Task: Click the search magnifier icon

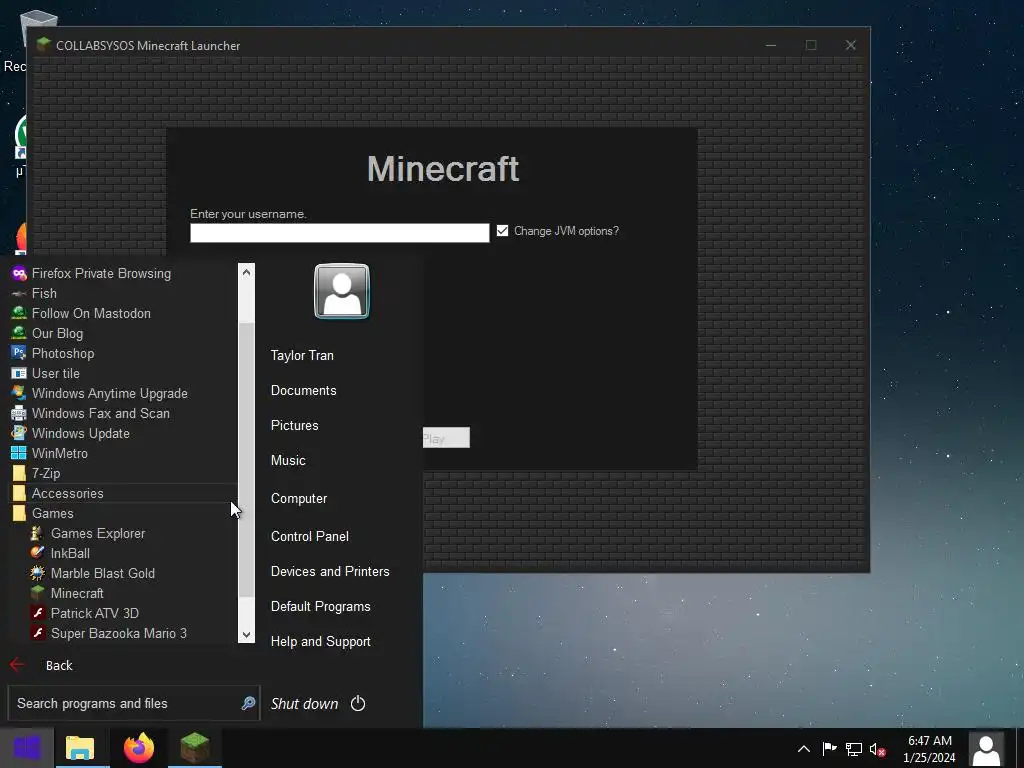Action: 248,703
